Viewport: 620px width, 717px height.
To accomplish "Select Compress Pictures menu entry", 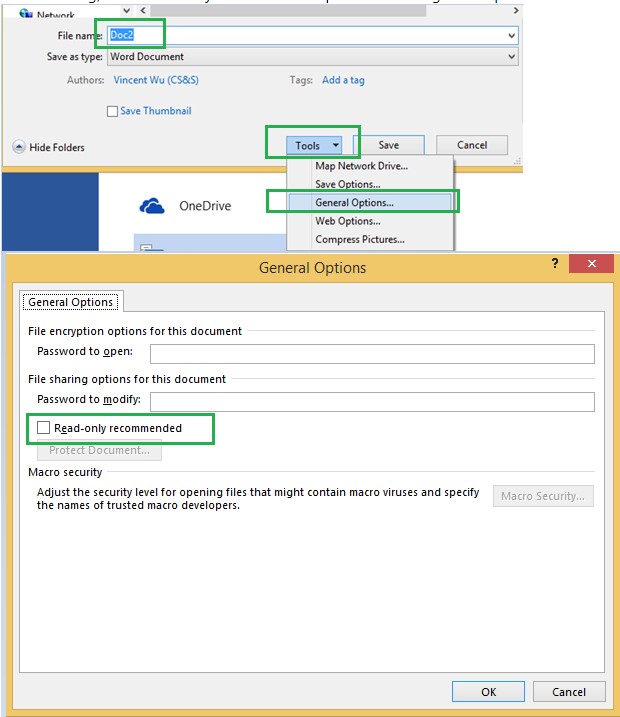I will click(x=370, y=239).
